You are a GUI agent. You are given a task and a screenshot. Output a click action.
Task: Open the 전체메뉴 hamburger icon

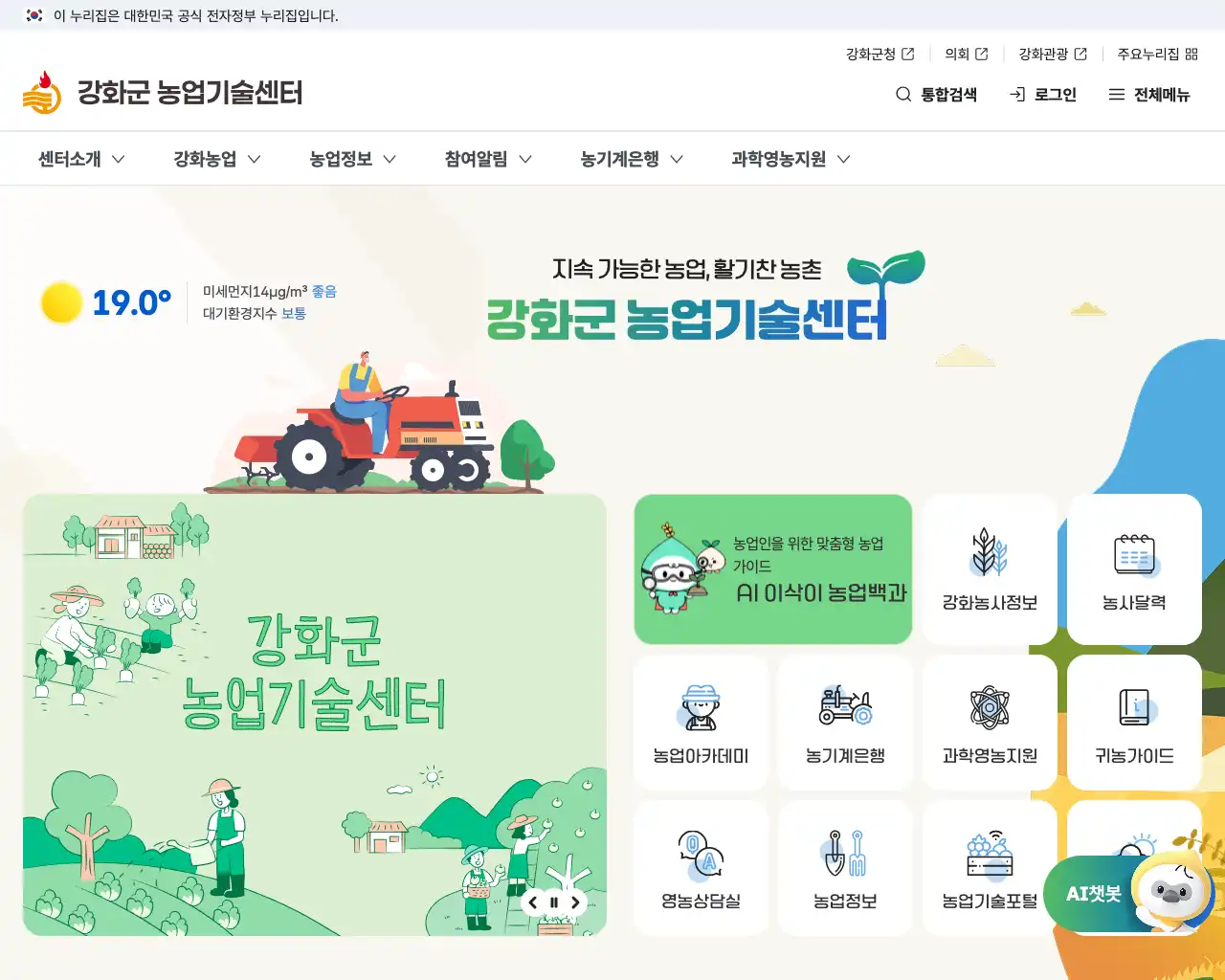coord(1117,94)
